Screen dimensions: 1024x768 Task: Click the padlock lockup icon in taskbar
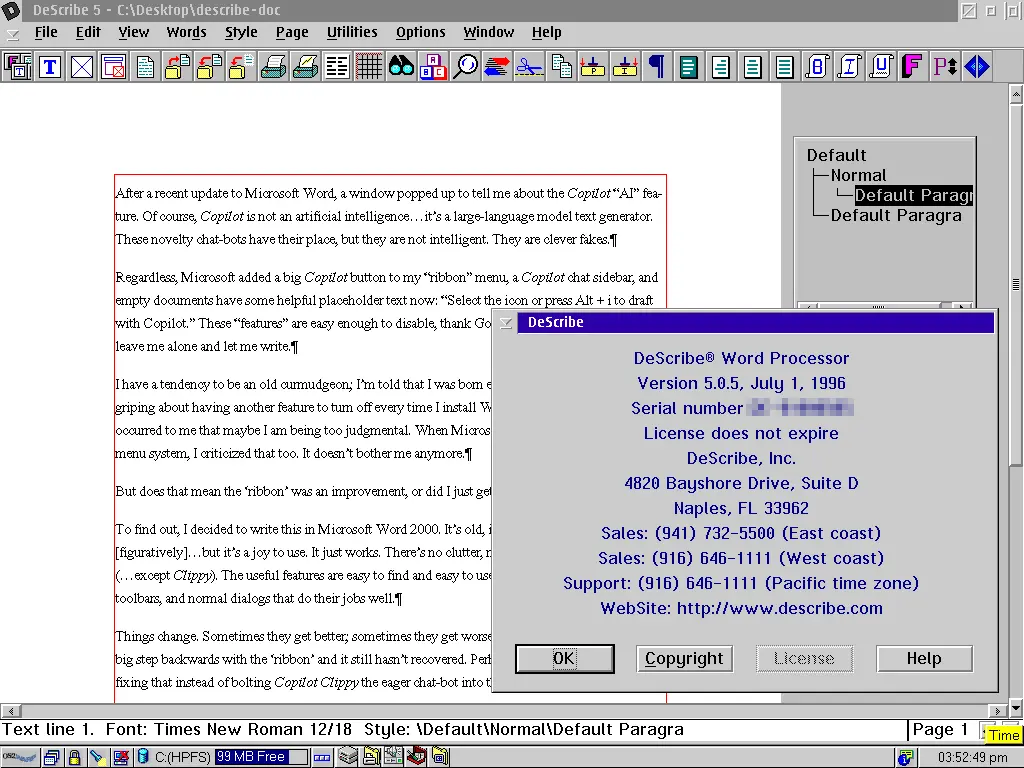tap(74, 758)
